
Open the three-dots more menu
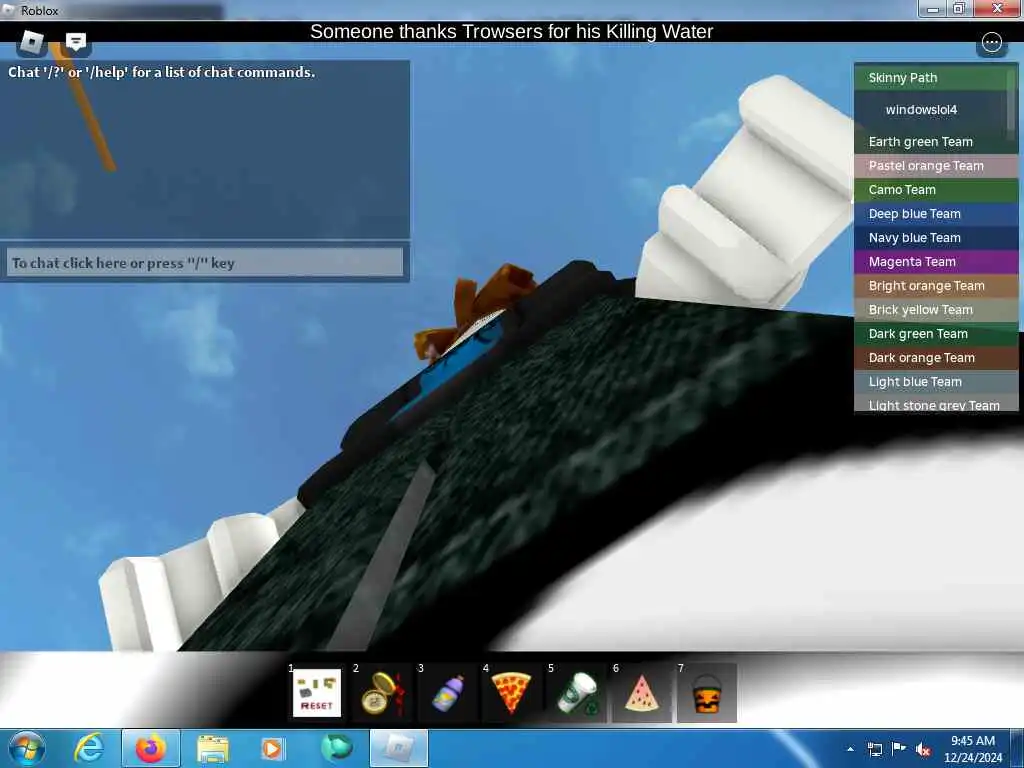point(991,43)
